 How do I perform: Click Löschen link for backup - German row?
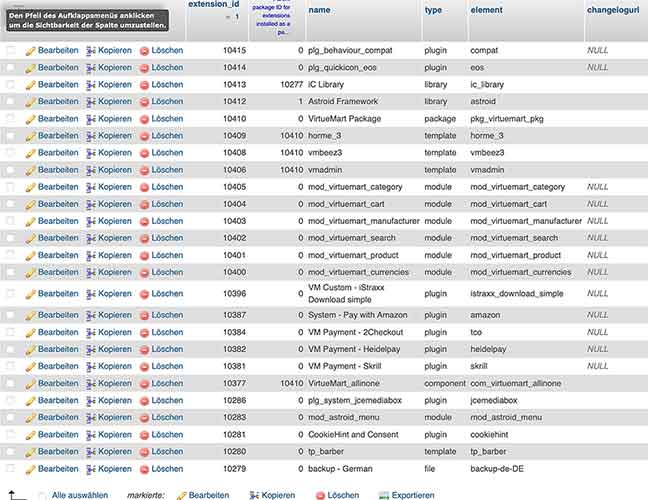[167, 469]
